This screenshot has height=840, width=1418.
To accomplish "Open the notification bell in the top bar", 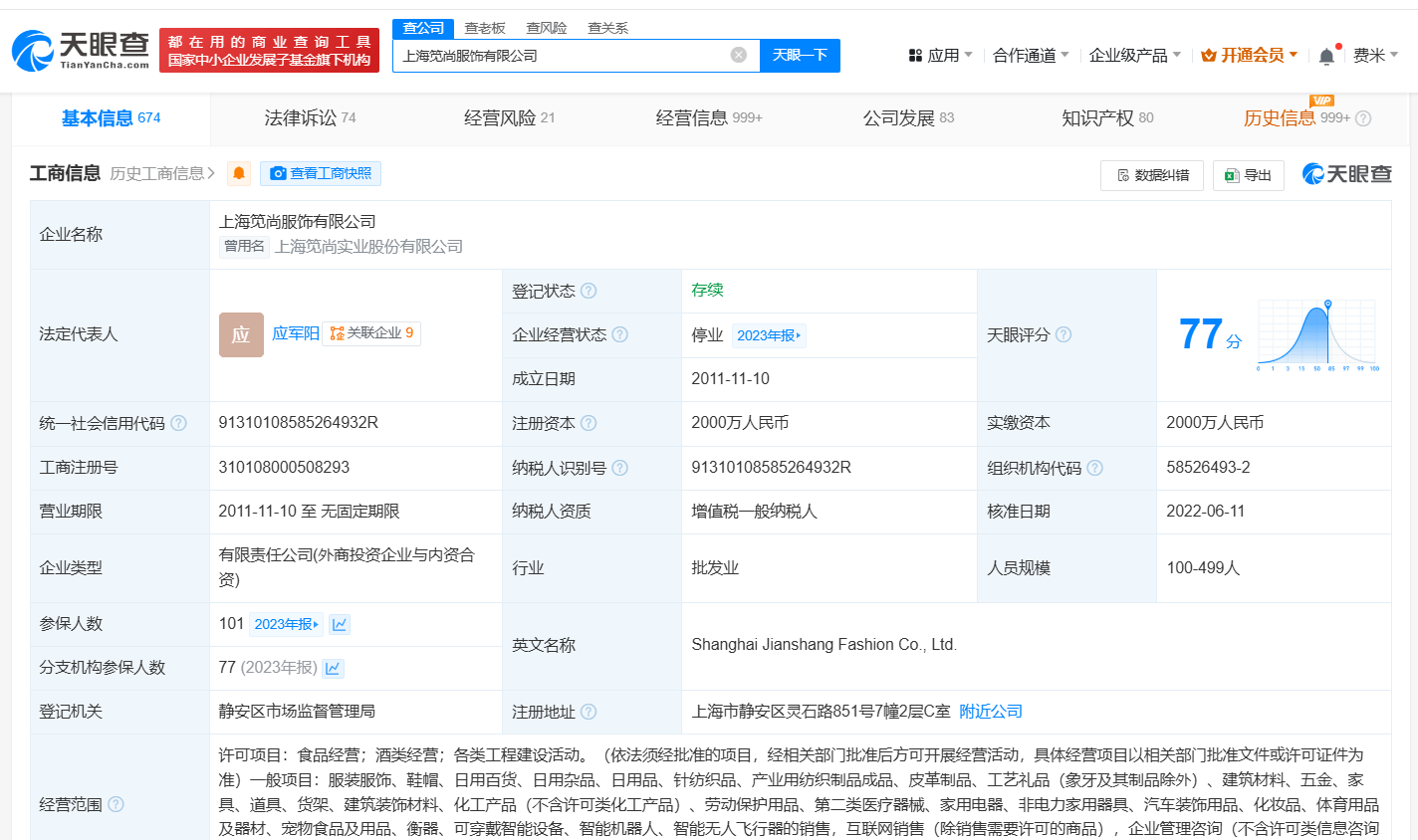I will [x=1325, y=55].
